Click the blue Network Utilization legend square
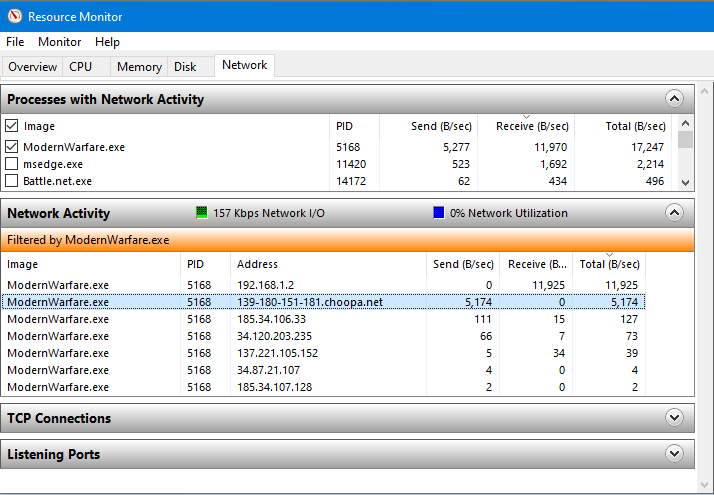The image size is (714, 495). tap(439, 212)
